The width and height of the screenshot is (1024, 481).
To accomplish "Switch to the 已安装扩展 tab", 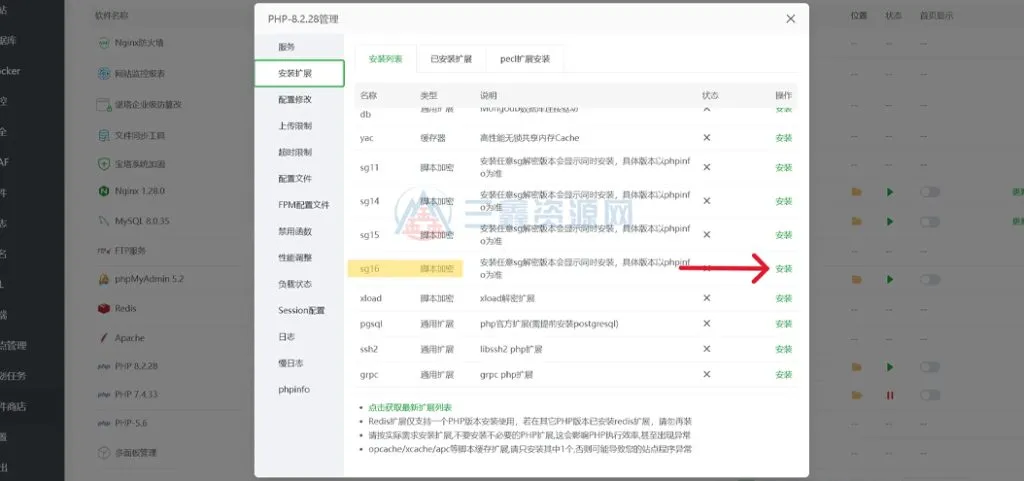I will pos(451,59).
